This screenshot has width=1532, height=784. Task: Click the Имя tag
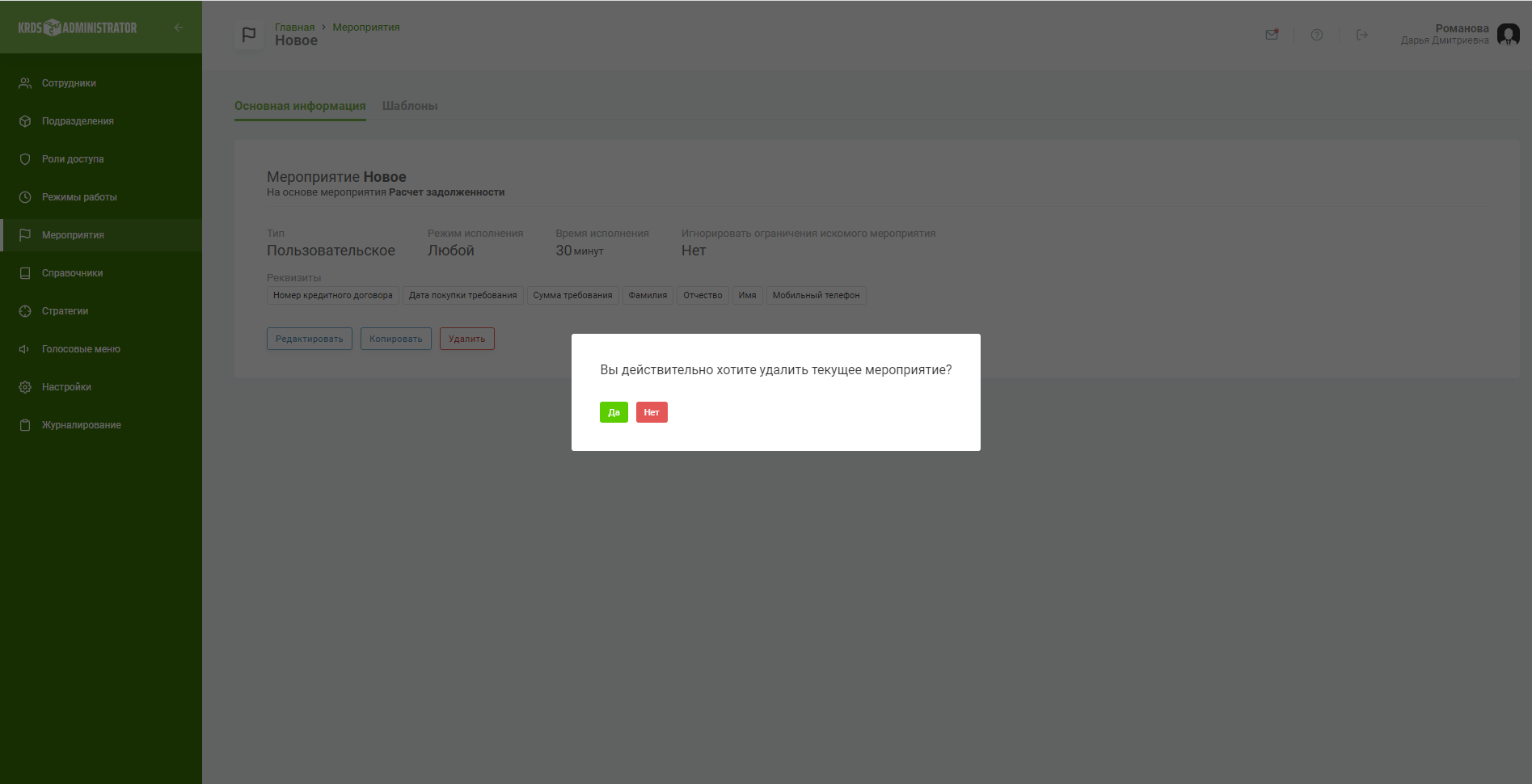(x=748, y=296)
